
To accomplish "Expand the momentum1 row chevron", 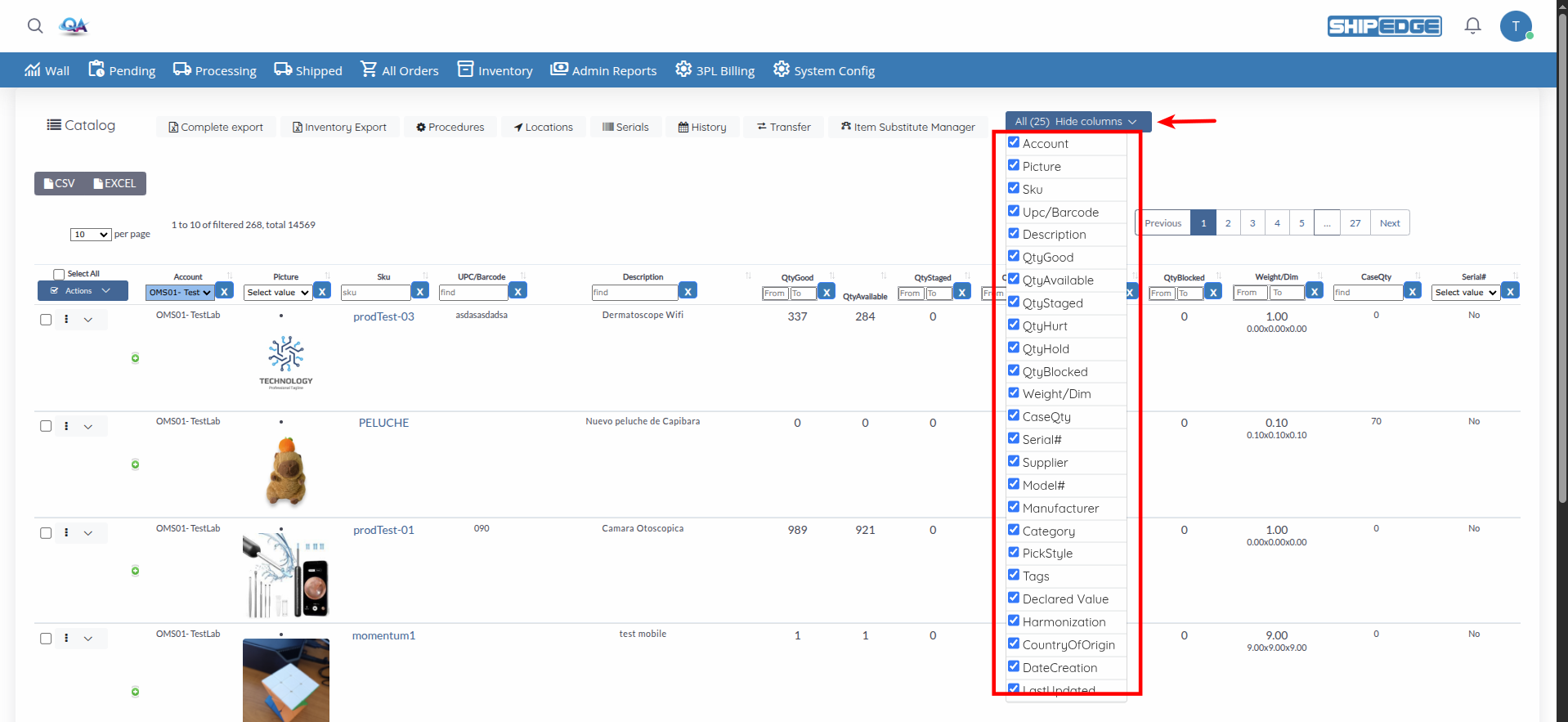I will point(88,639).
